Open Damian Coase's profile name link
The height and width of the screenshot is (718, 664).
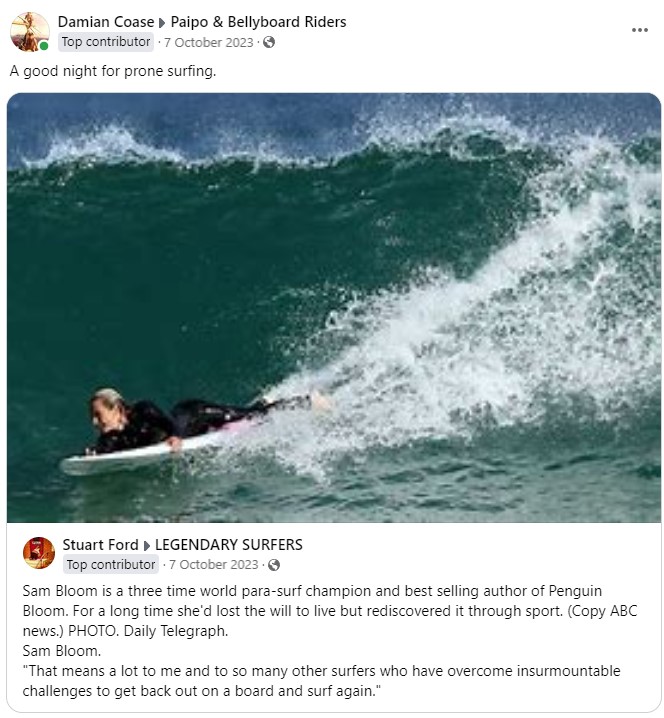(x=106, y=22)
